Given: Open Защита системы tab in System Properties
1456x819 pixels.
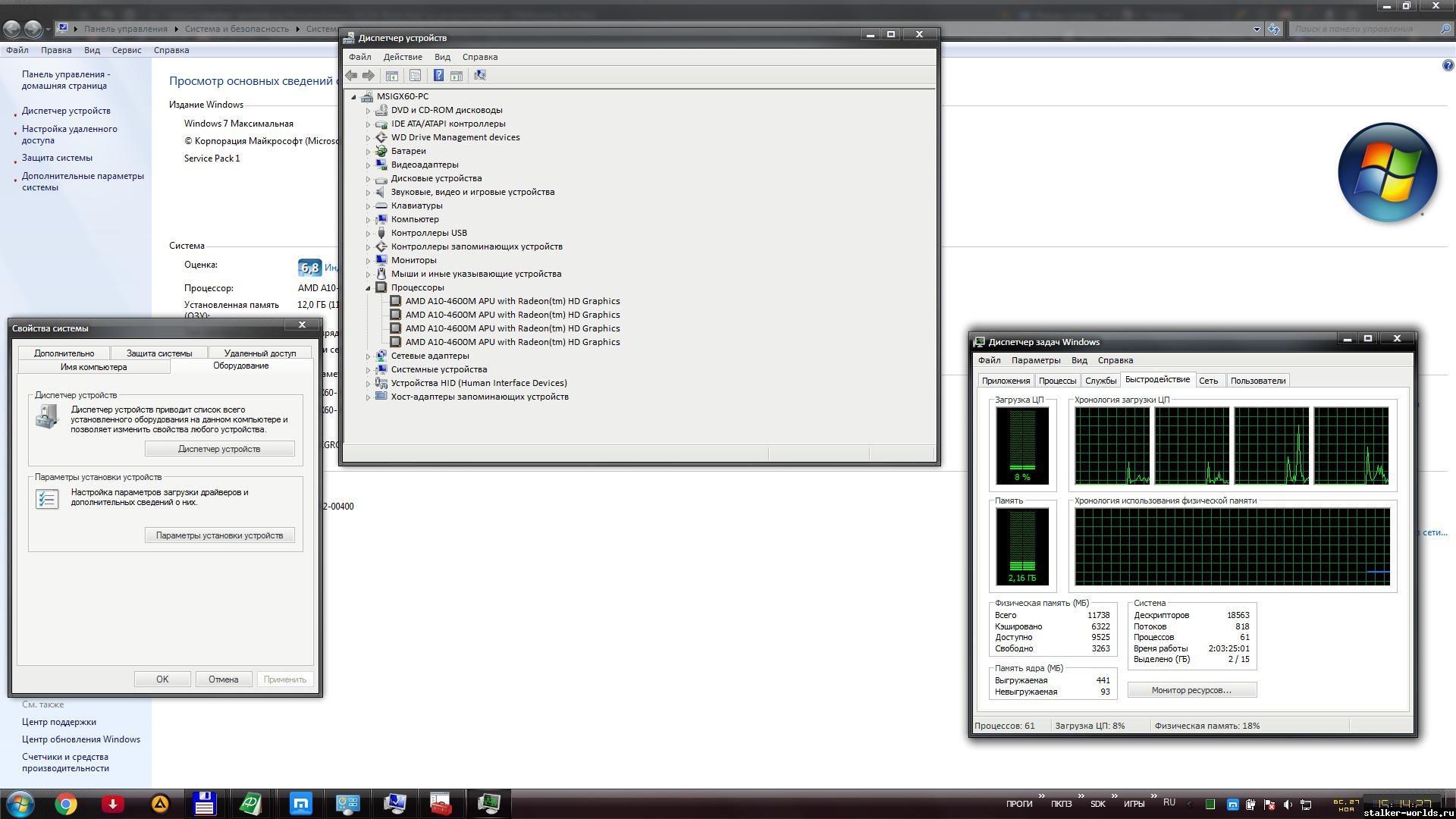Looking at the screenshot, I should [159, 353].
